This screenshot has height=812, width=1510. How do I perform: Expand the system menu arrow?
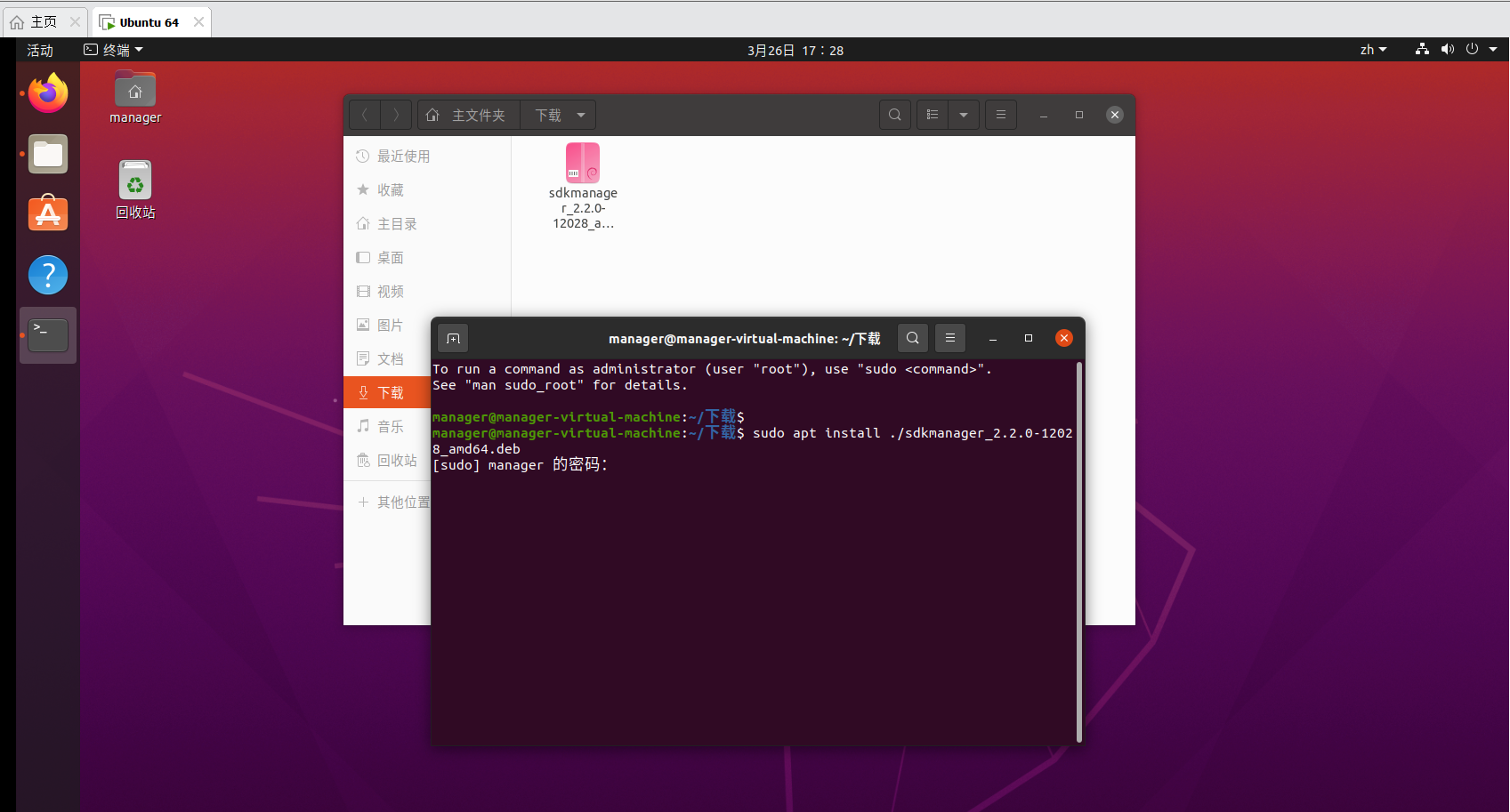click(x=1493, y=50)
